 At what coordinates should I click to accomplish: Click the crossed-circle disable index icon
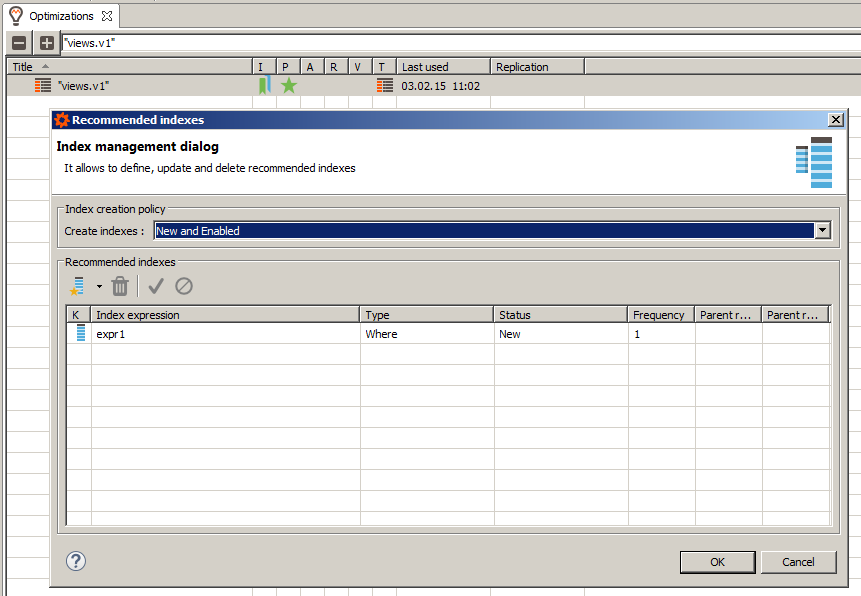click(x=184, y=287)
